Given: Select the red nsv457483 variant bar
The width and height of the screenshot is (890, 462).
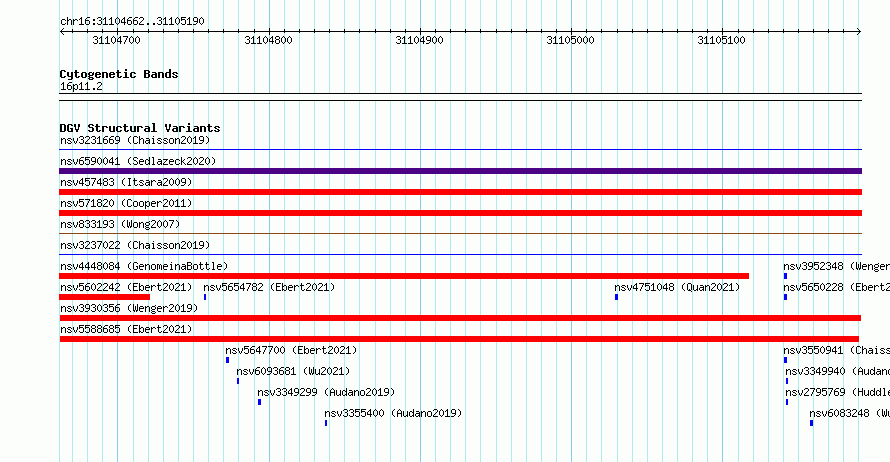Looking at the screenshot, I should pos(460,192).
